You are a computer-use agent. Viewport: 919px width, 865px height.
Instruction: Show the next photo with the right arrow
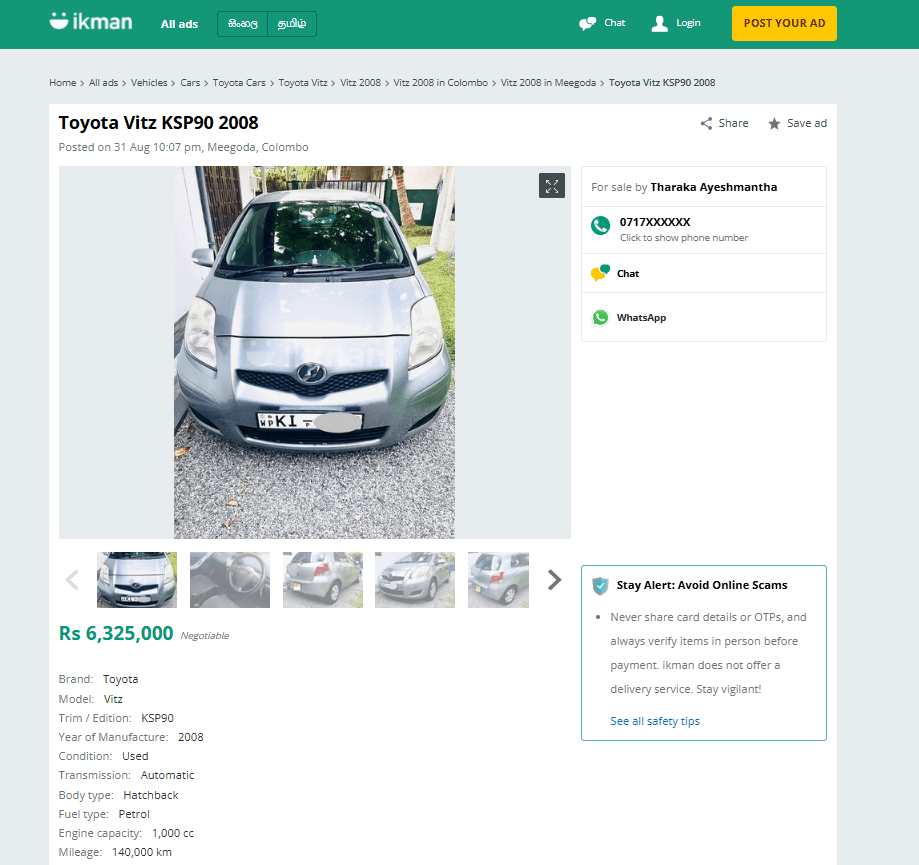coord(554,579)
